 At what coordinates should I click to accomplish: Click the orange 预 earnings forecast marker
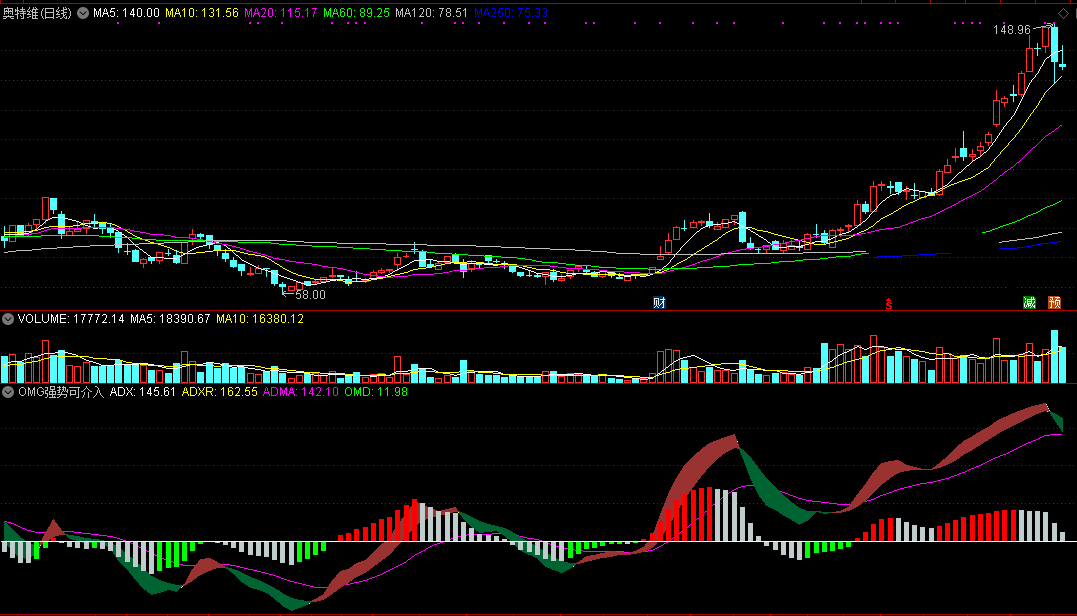click(1054, 303)
